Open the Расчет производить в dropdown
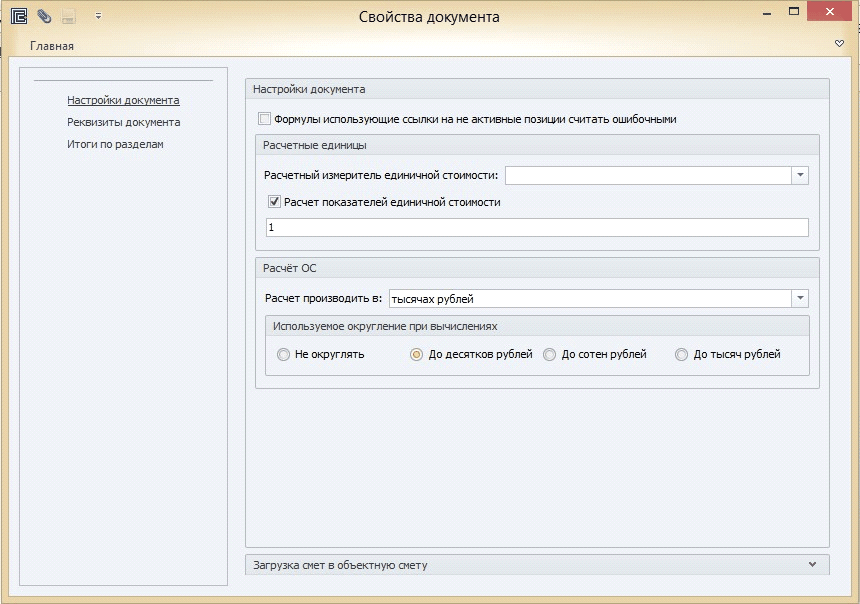The width and height of the screenshot is (860, 604). (799, 299)
